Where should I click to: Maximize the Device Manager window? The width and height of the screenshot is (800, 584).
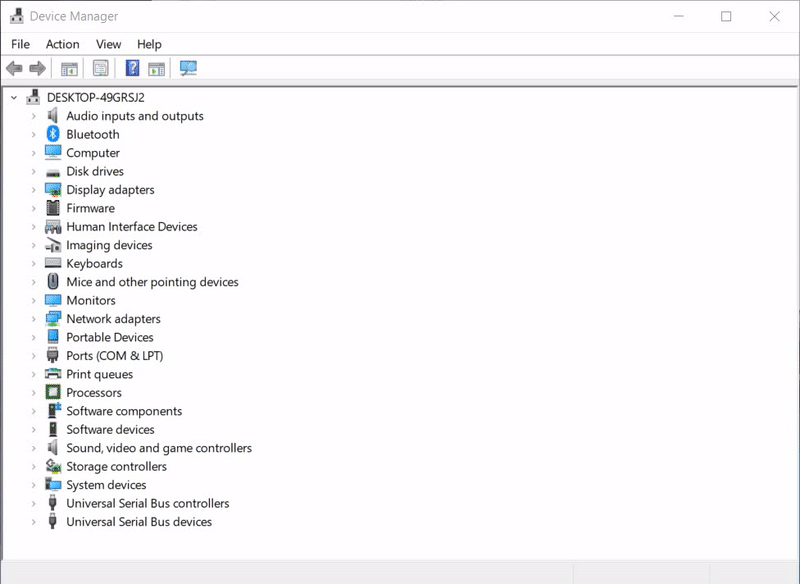pyautogui.click(x=726, y=16)
